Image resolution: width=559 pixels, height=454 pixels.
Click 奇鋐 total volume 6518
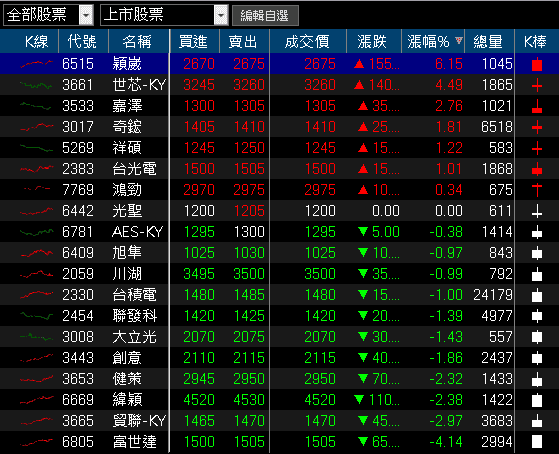(x=497, y=127)
